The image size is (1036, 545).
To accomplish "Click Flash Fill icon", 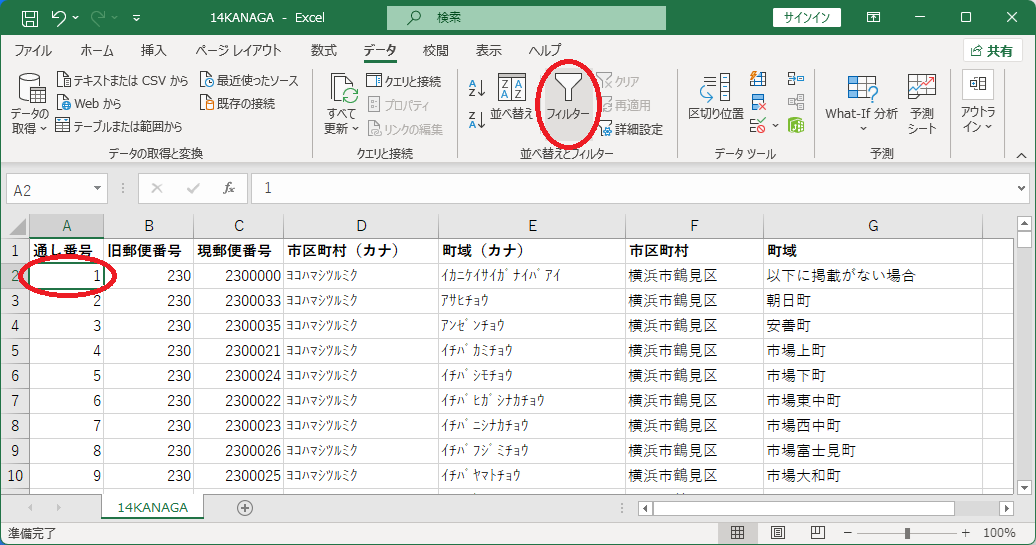I will coord(758,79).
